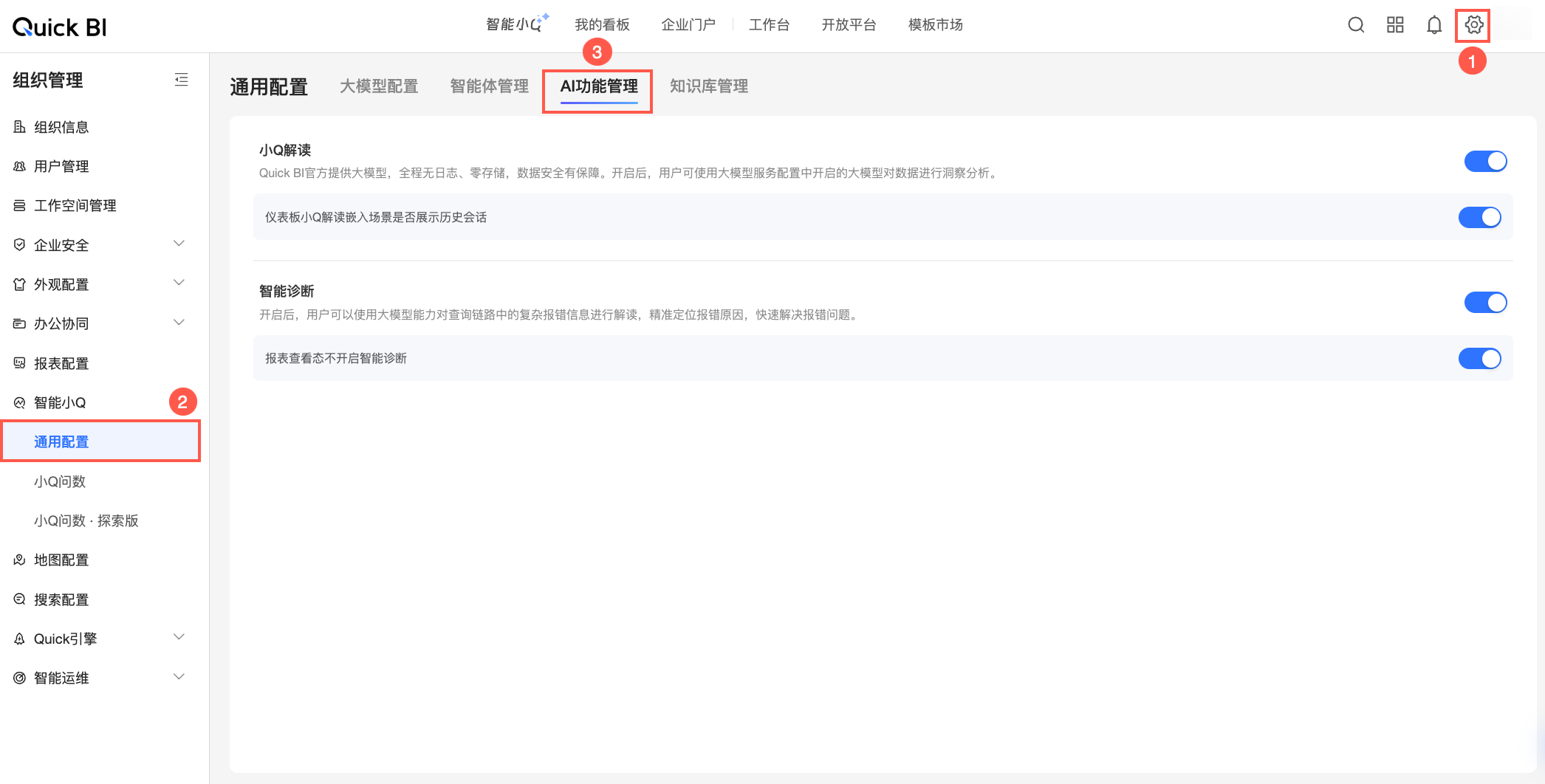The width and height of the screenshot is (1545, 784).
Task: Click the 工作空间管理 stack icon
Action: pos(20,205)
